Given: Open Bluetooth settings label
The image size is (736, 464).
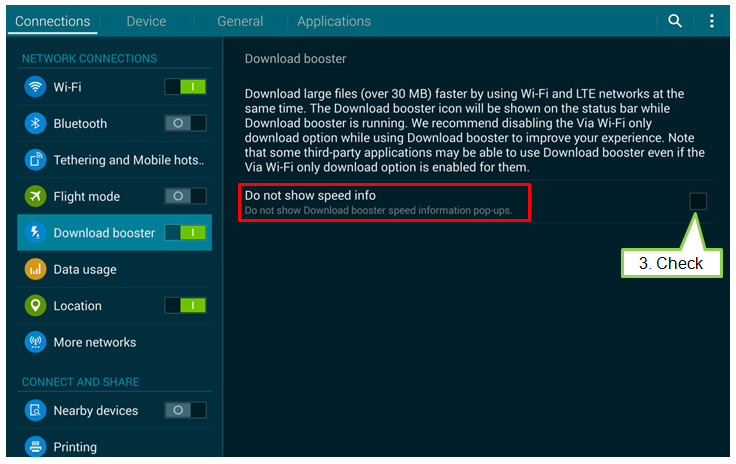Looking at the screenshot, I should pyautogui.click(x=80, y=124).
